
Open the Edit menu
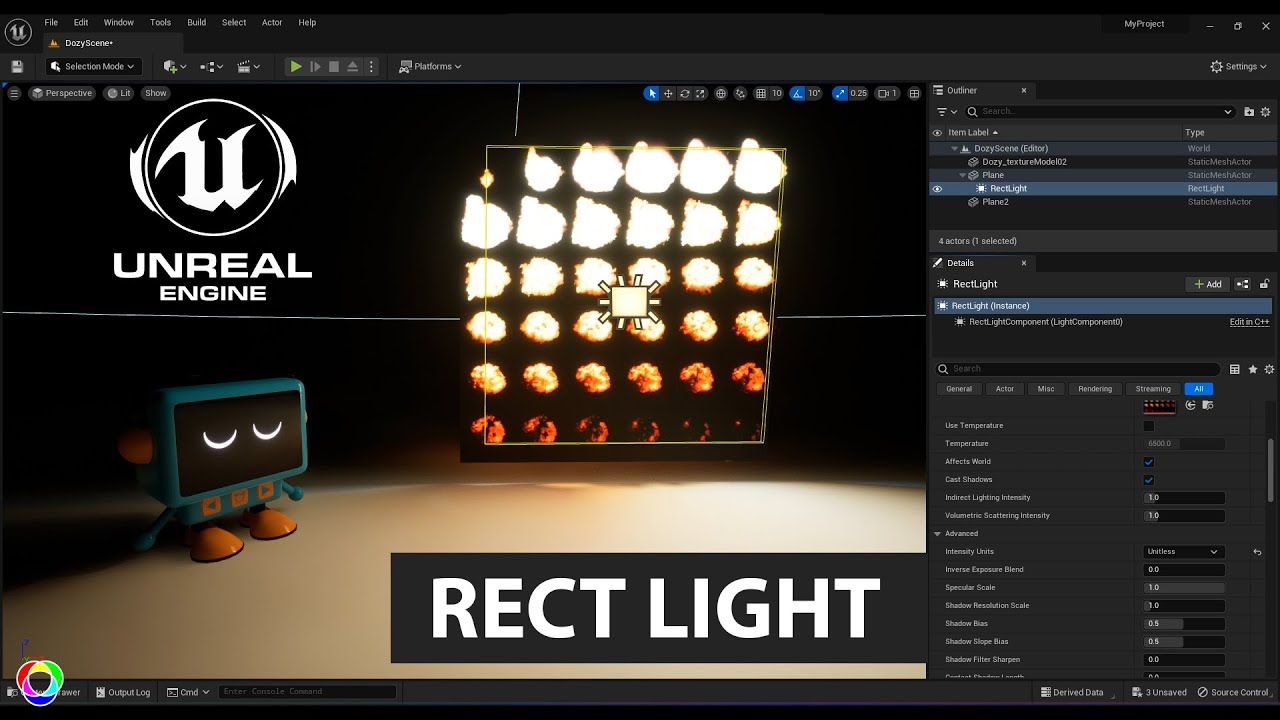(x=81, y=22)
